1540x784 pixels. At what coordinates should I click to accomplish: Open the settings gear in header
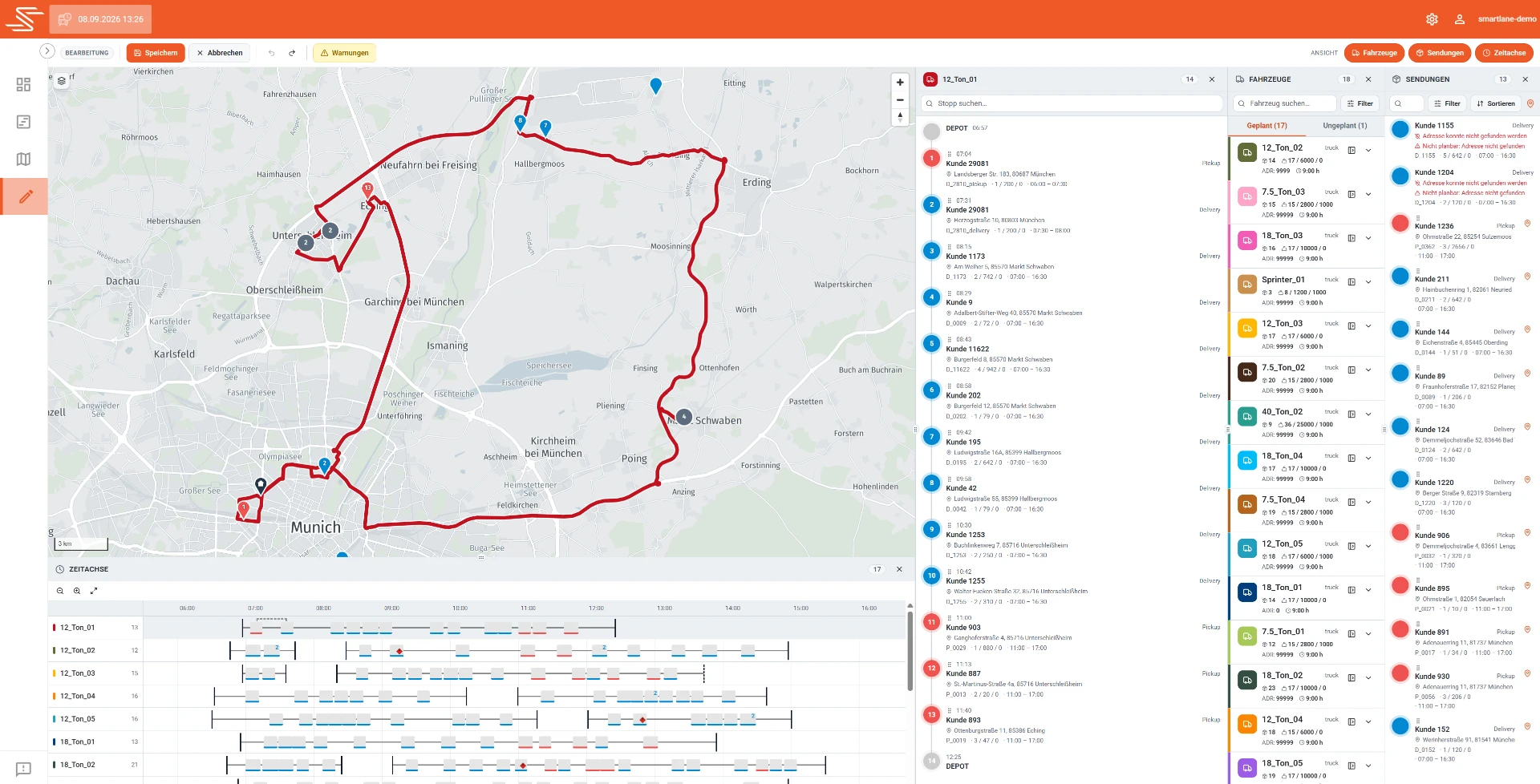point(1432,19)
